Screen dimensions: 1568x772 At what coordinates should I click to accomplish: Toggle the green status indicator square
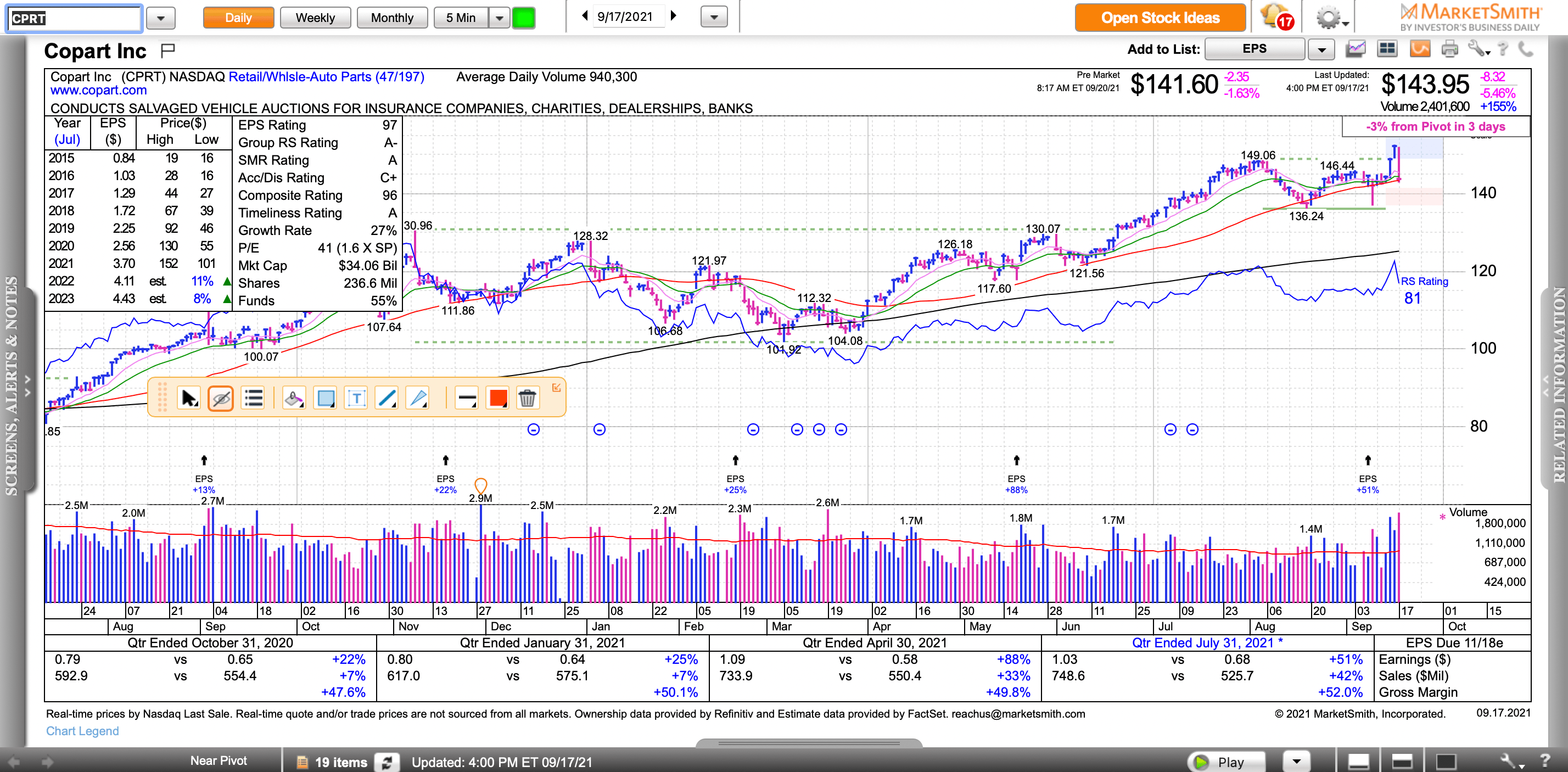pyautogui.click(x=523, y=18)
